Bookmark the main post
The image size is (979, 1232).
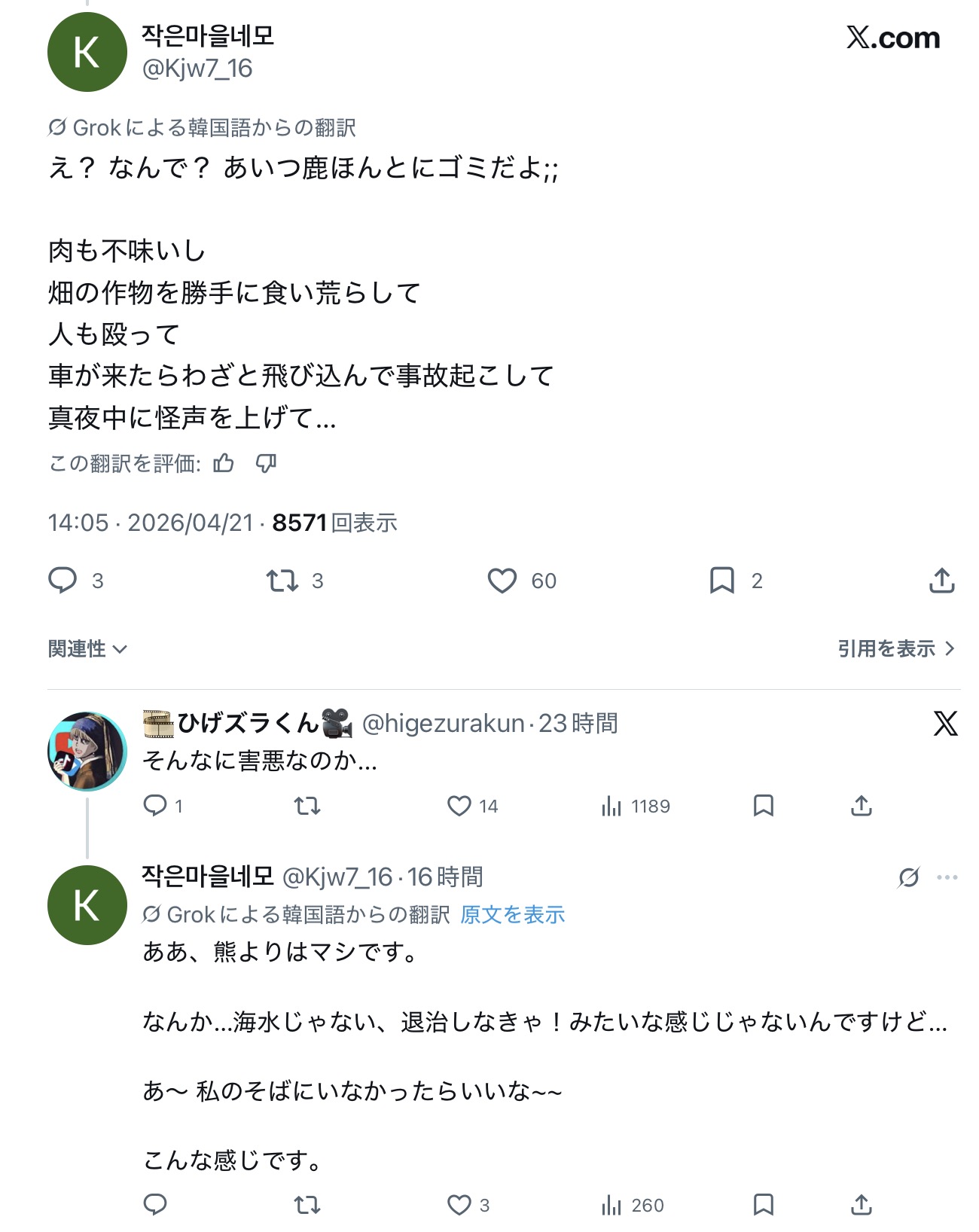click(x=721, y=581)
